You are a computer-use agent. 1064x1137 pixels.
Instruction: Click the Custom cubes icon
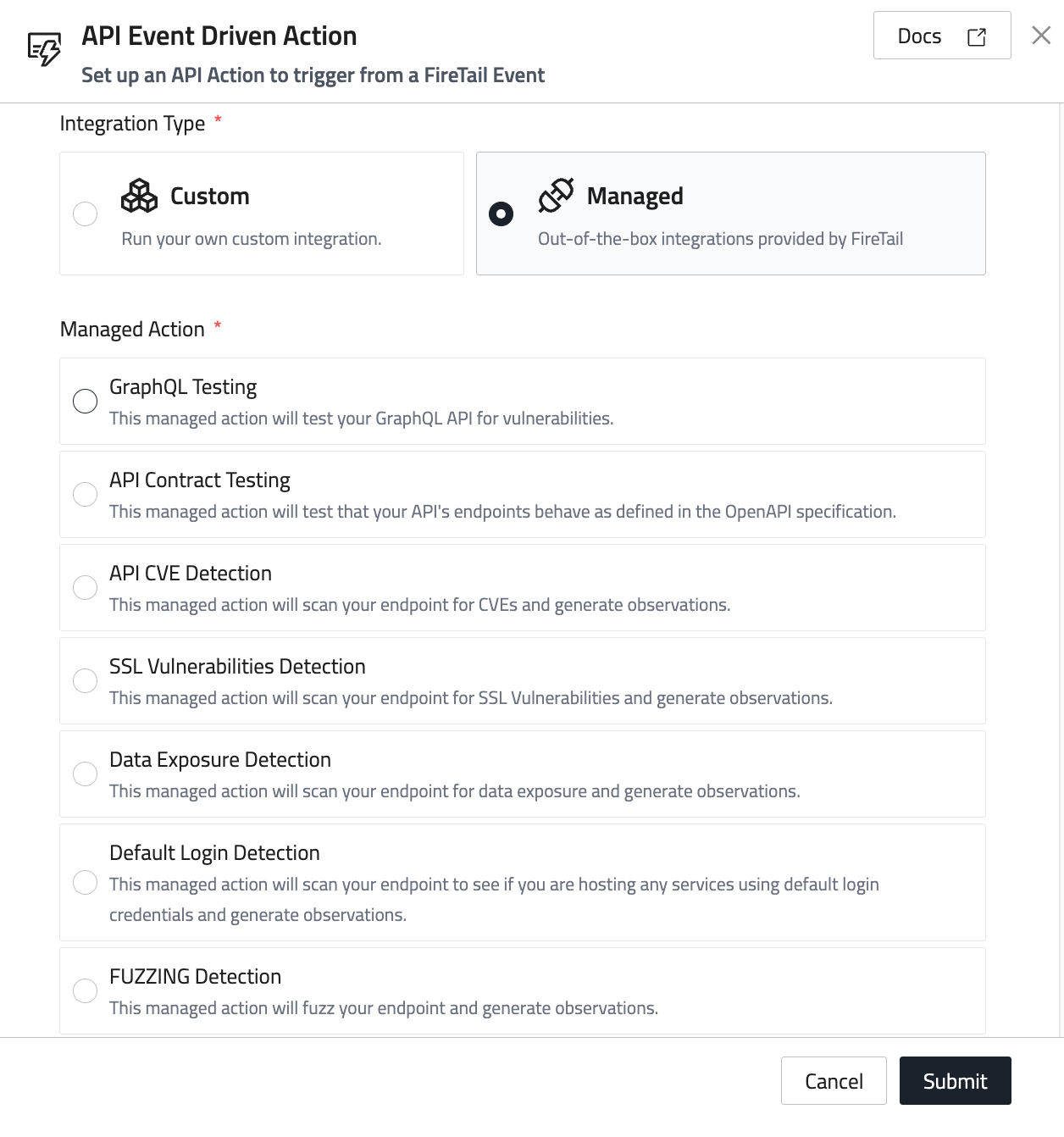click(x=139, y=196)
